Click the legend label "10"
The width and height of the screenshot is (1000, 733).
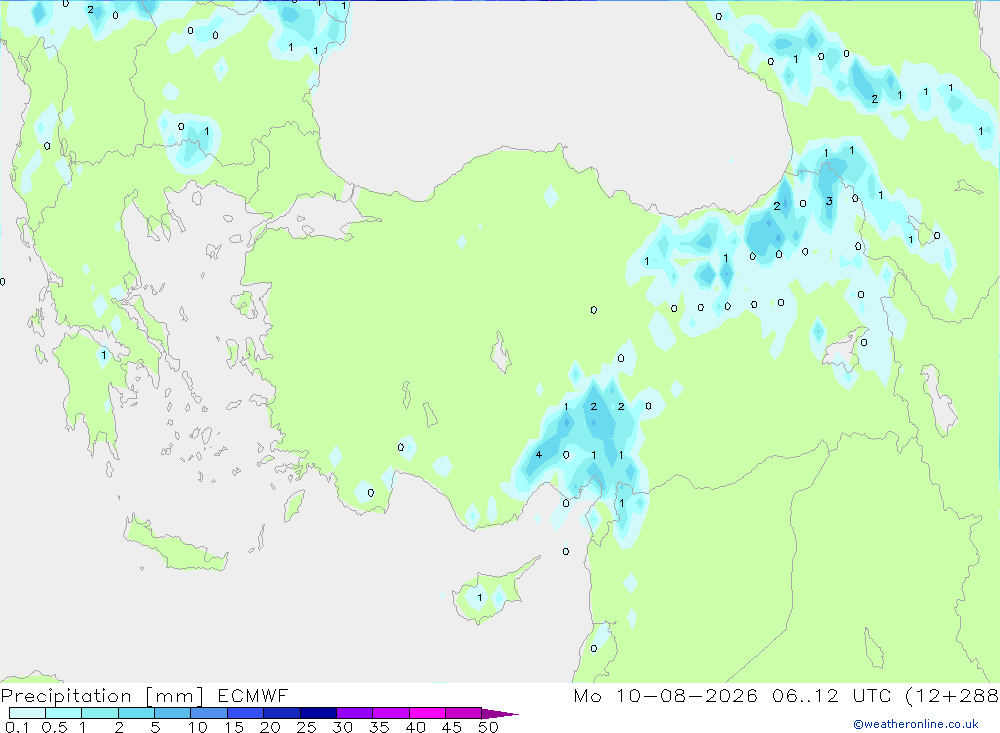click(x=197, y=727)
